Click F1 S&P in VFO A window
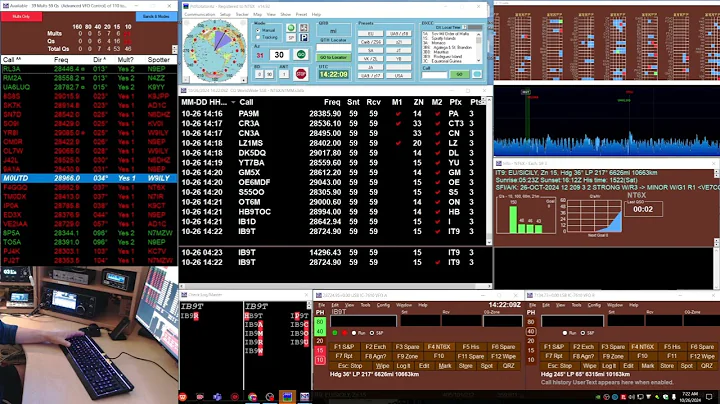This screenshot has height=404, width=720. coord(344,347)
